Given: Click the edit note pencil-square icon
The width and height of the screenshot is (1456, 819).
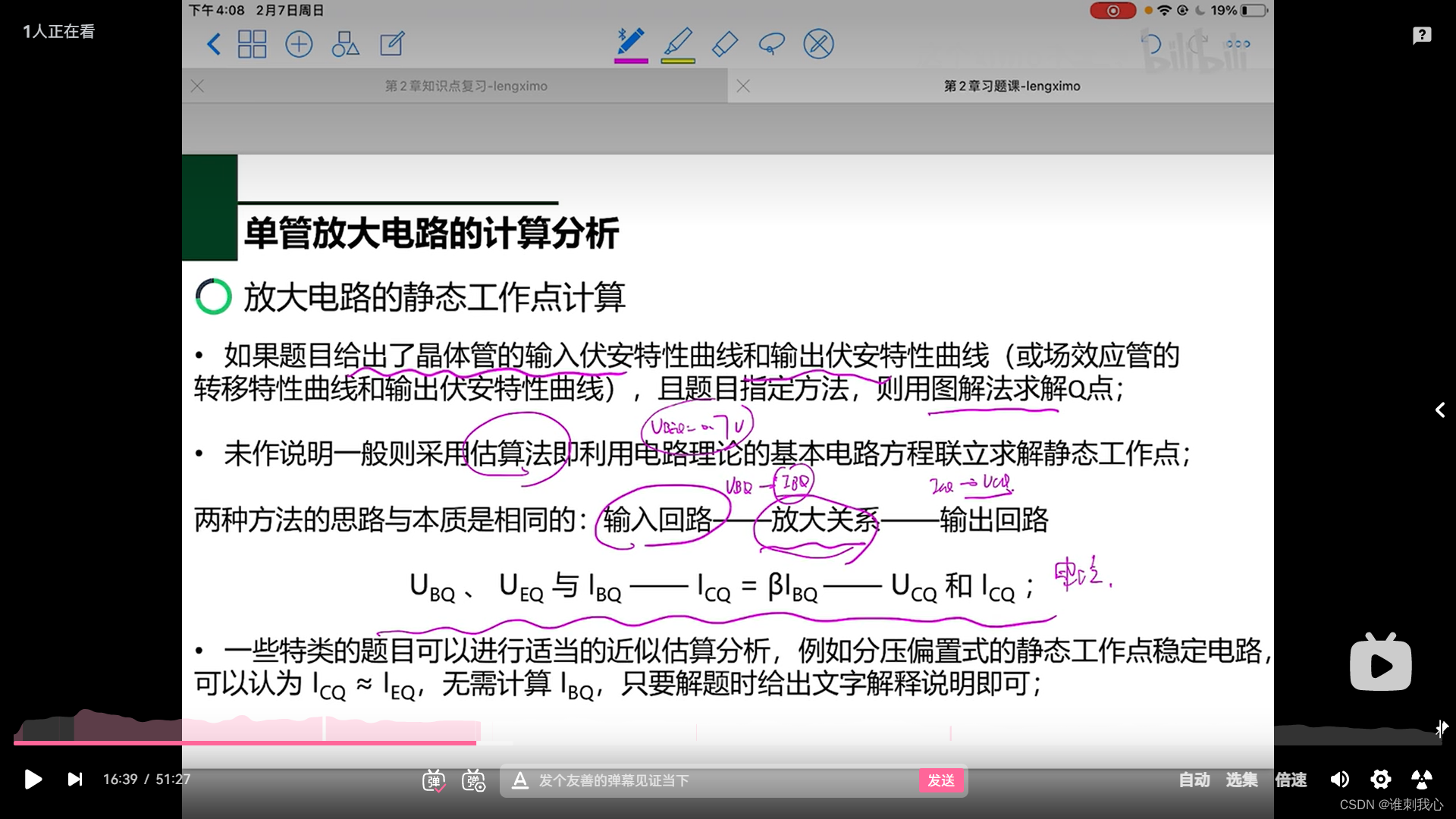Looking at the screenshot, I should pos(392,44).
